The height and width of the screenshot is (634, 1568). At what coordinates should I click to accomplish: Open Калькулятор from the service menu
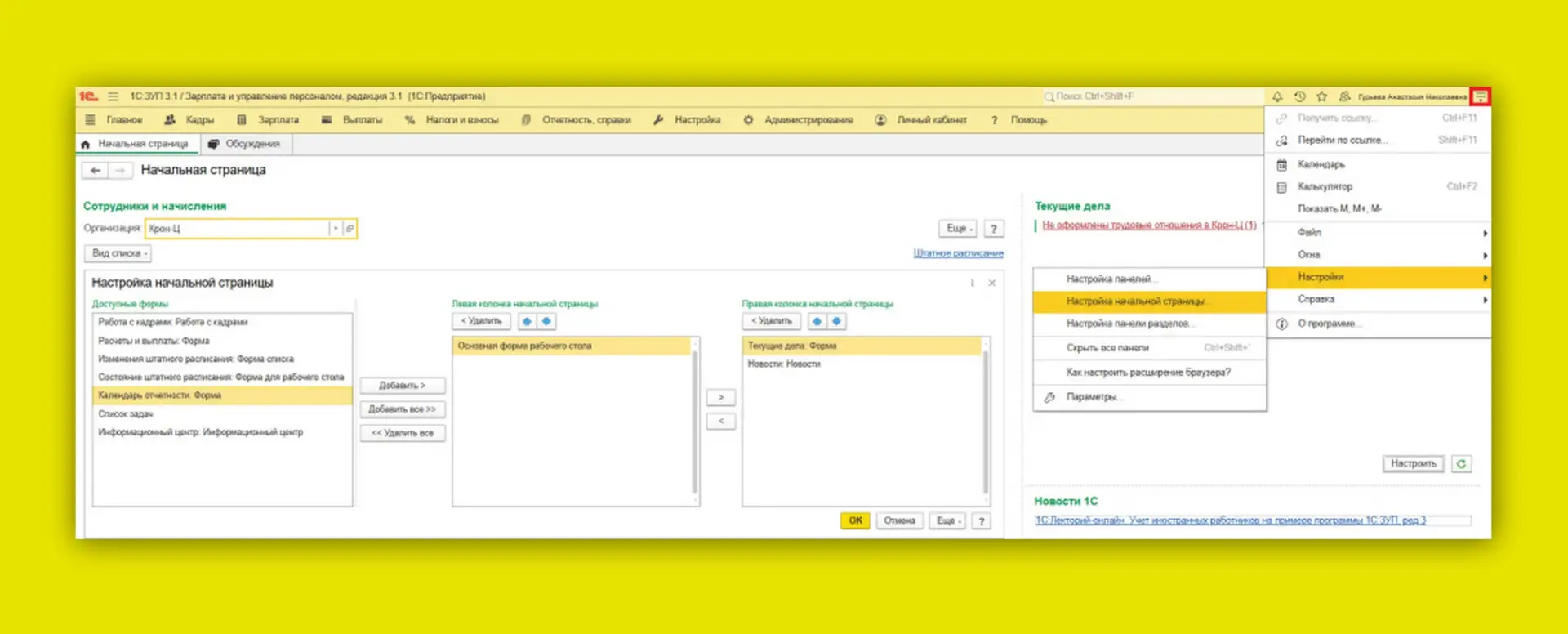[1378, 187]
